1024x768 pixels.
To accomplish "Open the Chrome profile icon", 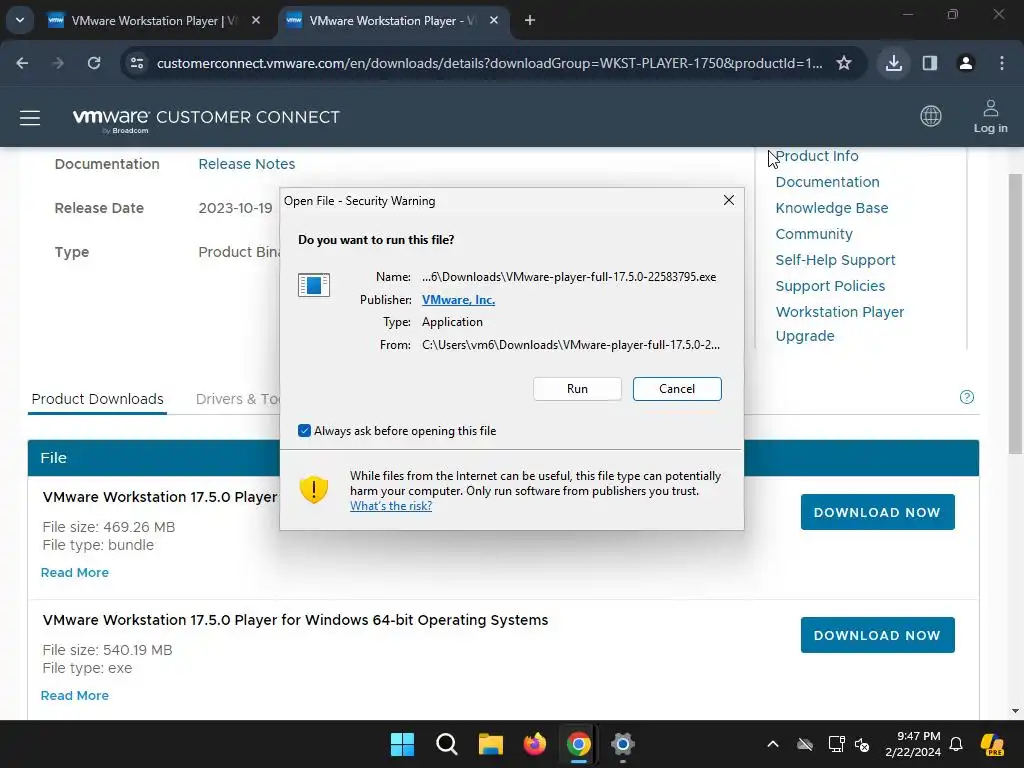I will click(966, 63).
